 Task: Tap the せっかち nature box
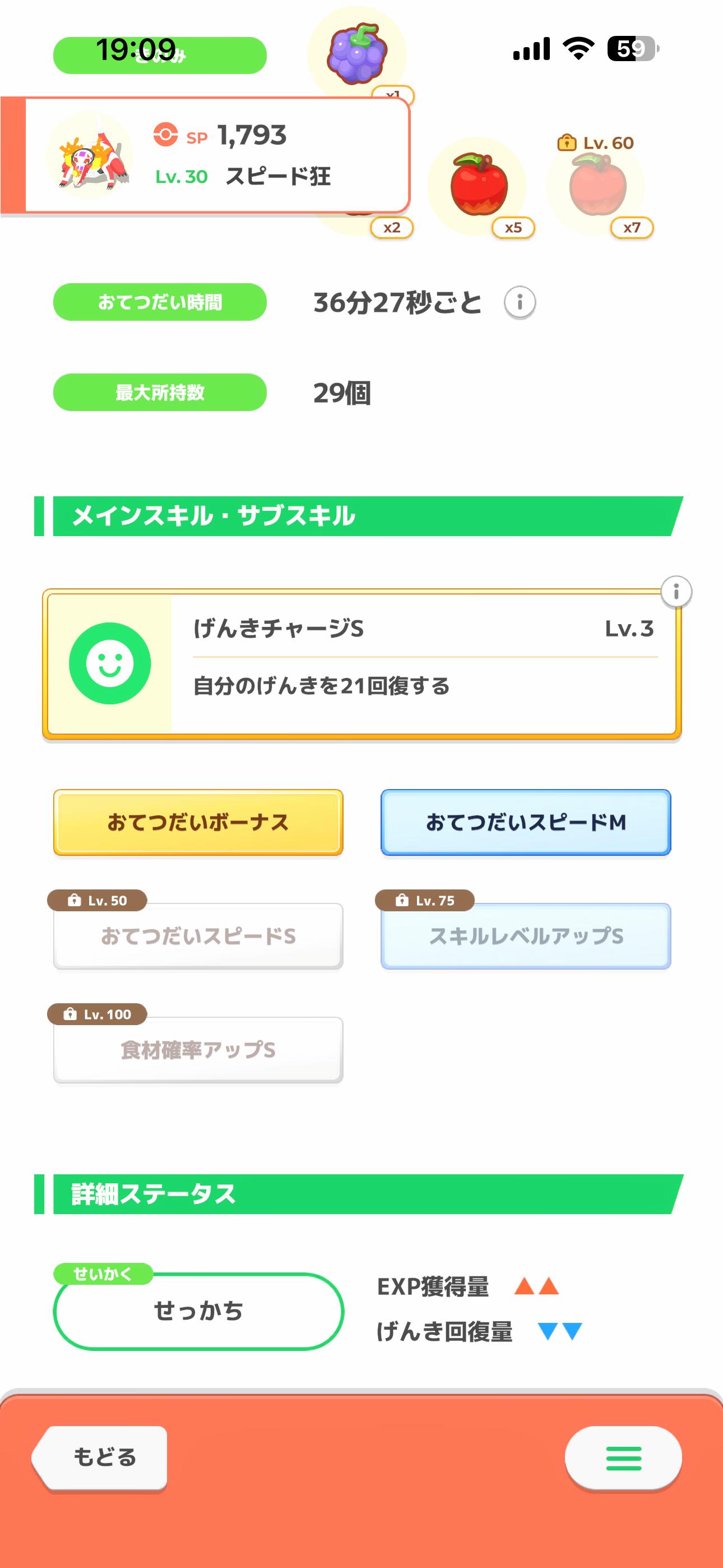198,1311
